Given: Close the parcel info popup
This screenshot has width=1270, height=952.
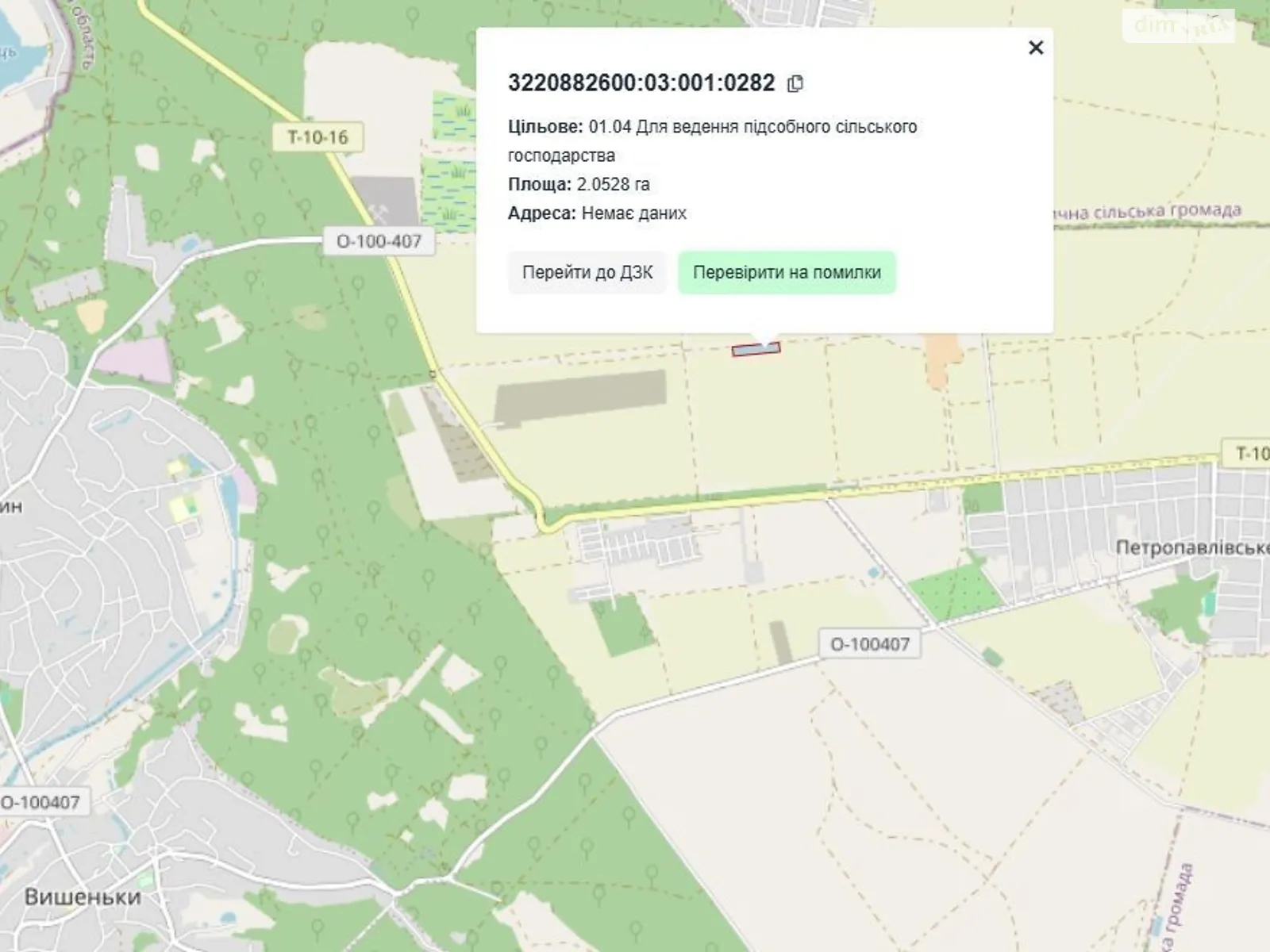Looking at the screenshot, I should point(1035,48).
